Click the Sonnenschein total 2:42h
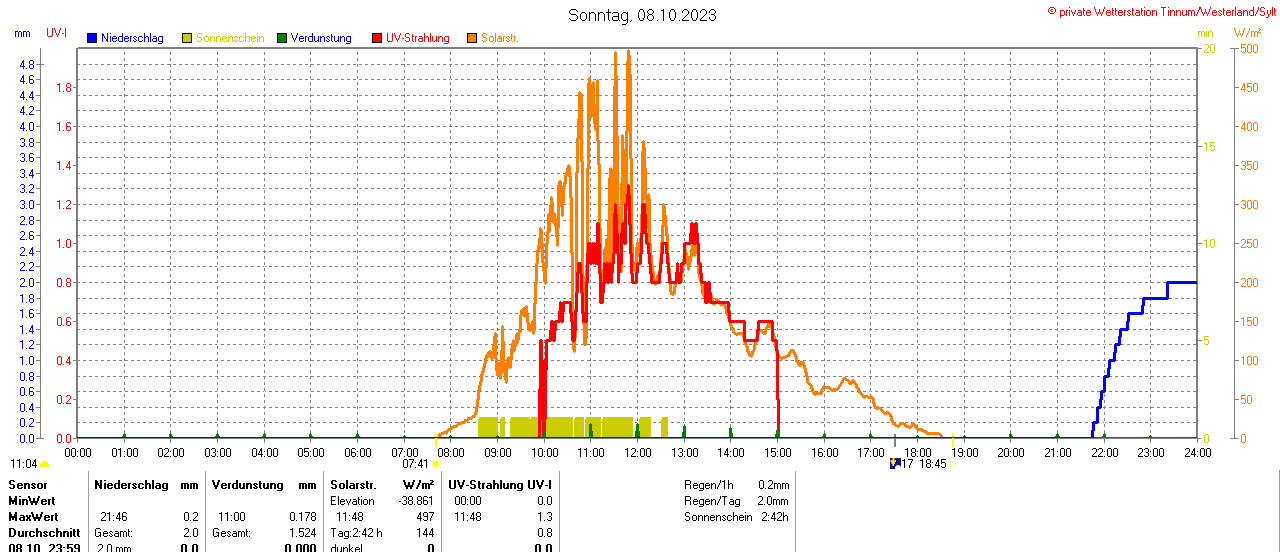This screenshot has height=552, width=1280. point(774,517)
